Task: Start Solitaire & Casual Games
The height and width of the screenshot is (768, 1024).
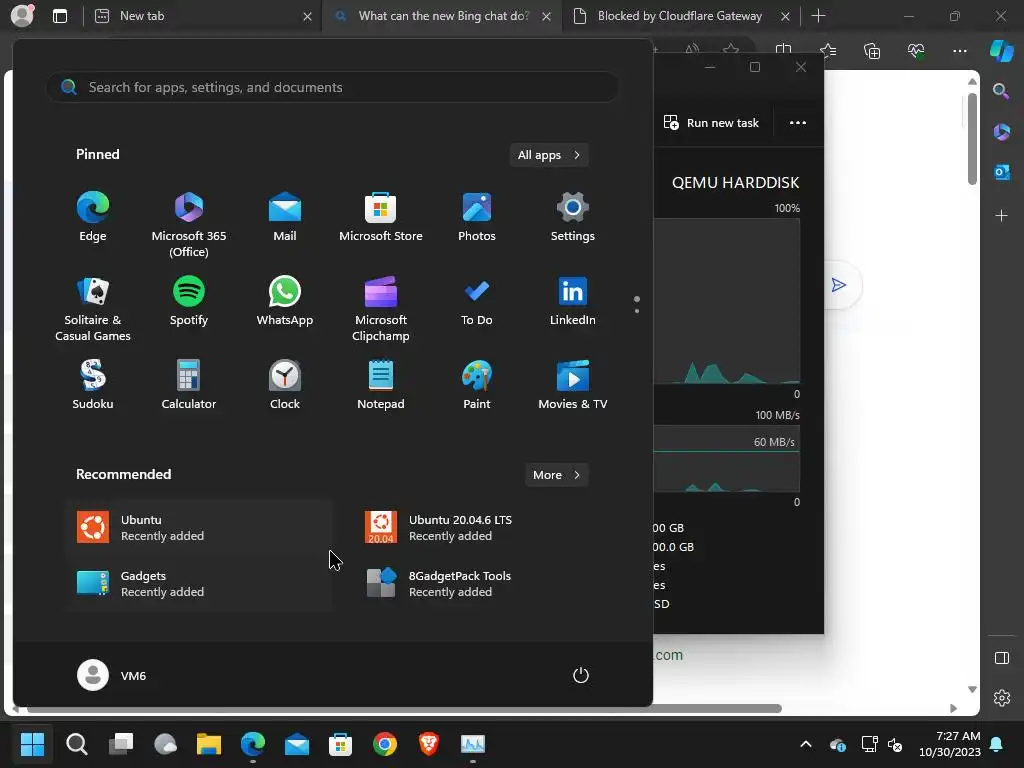Action: [93, 308]
